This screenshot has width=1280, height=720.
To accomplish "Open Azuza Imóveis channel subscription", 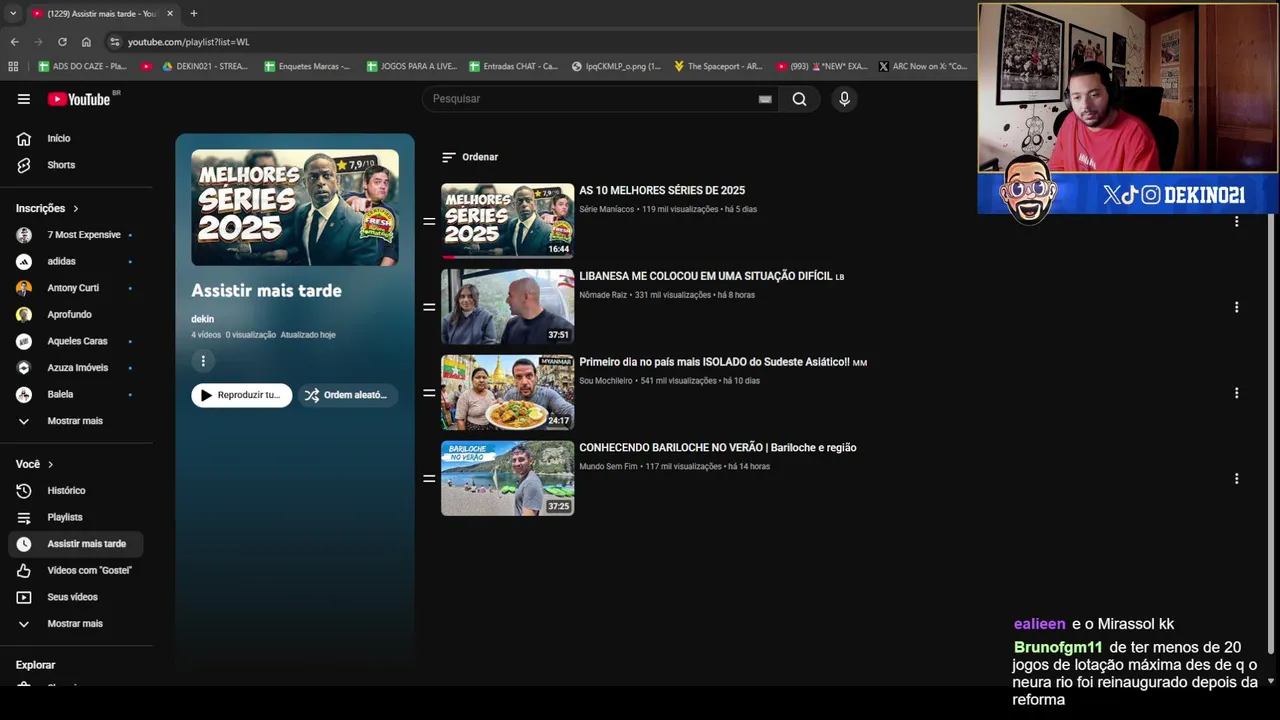I will tap(77, 367).
